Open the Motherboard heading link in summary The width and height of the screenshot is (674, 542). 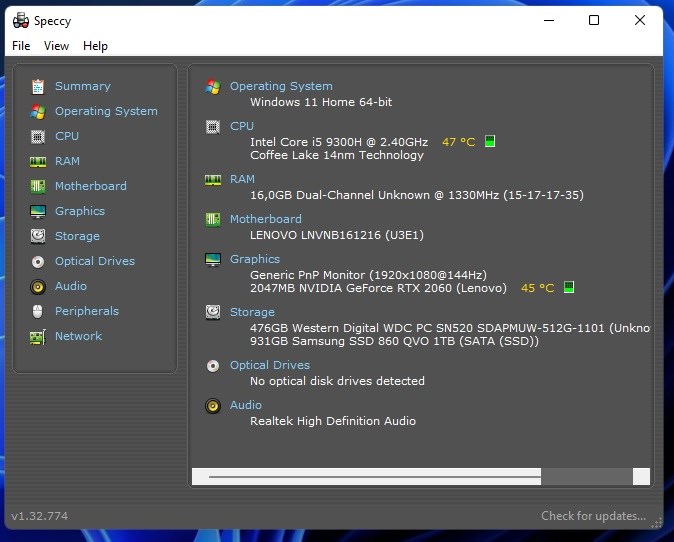tap(266, 219)
